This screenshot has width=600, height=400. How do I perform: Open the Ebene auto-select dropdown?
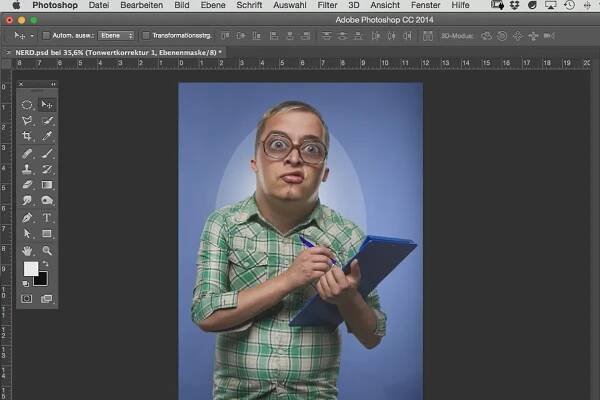pos(116,35)
